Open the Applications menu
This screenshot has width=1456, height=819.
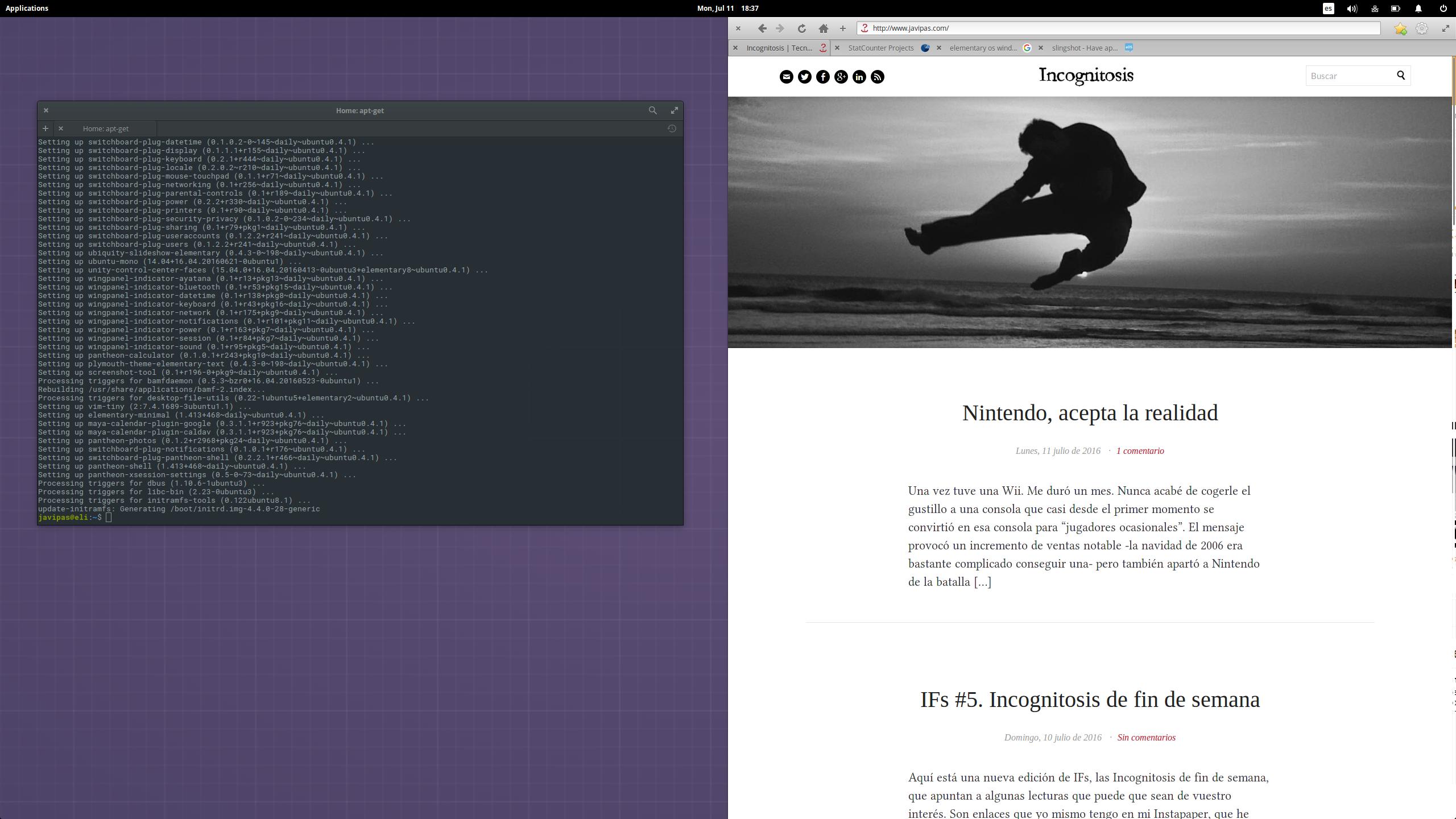pos(27,8)
